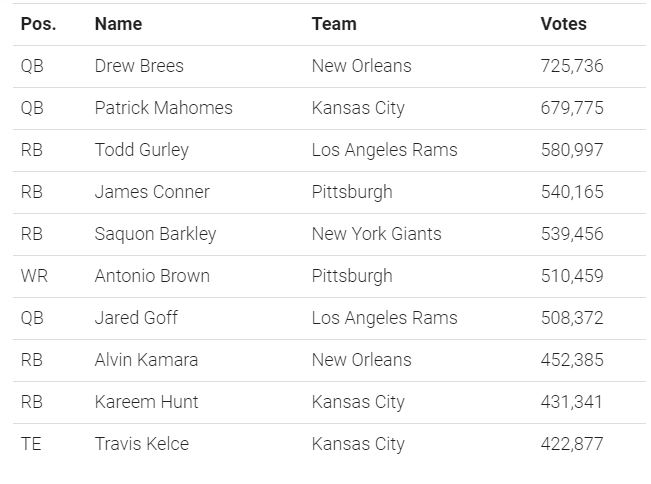Viewport: 651px width, 484px height.
Task: Click the New York Giants team cell
Action: (x=376, y=234)
